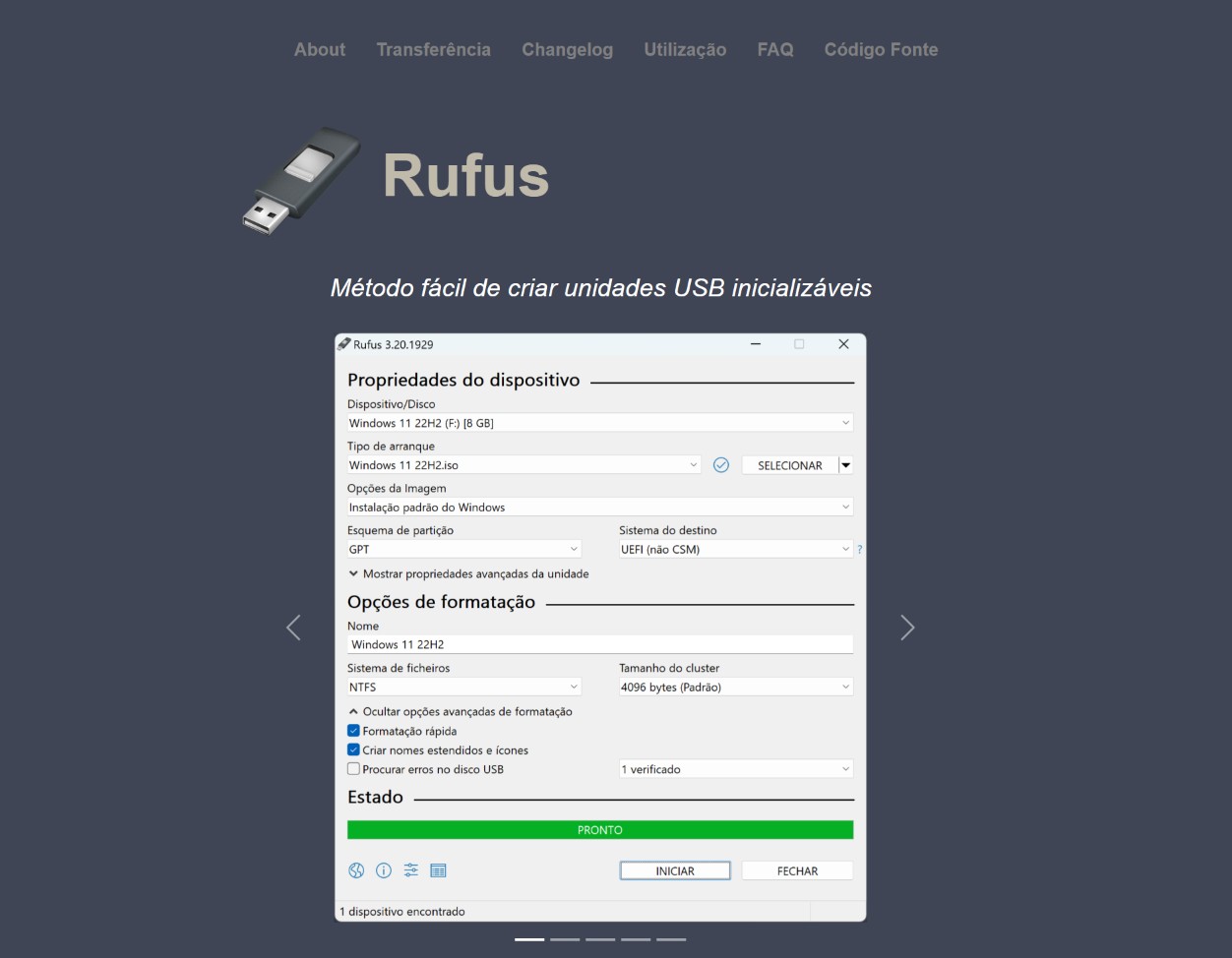Open the settings sliders icon in Rufus
This screenshot has height=958, width=1232.
coord(411,870)
